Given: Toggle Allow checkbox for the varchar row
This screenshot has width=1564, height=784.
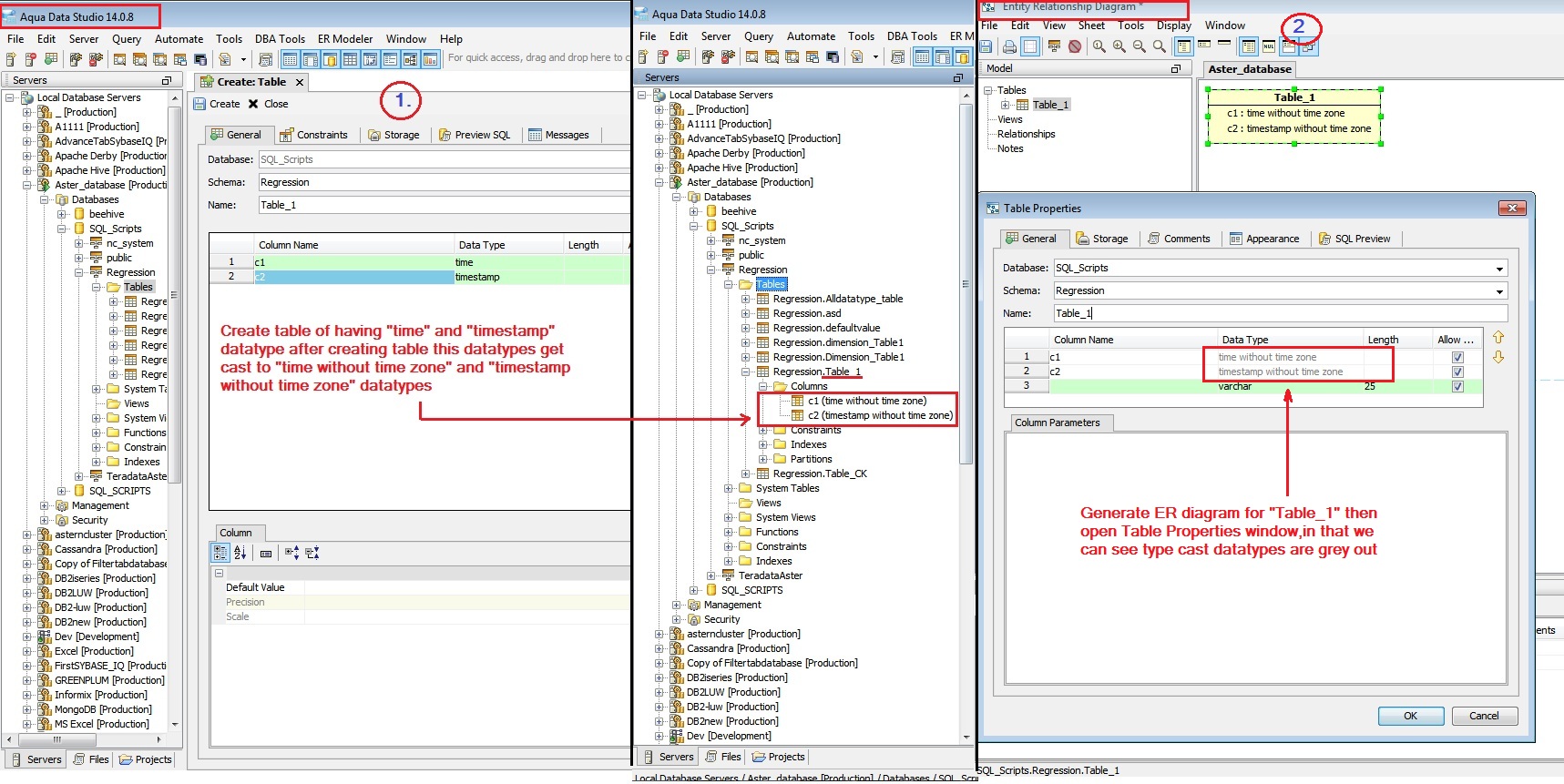Looking at the screenshot, I should pos(1457,386).
